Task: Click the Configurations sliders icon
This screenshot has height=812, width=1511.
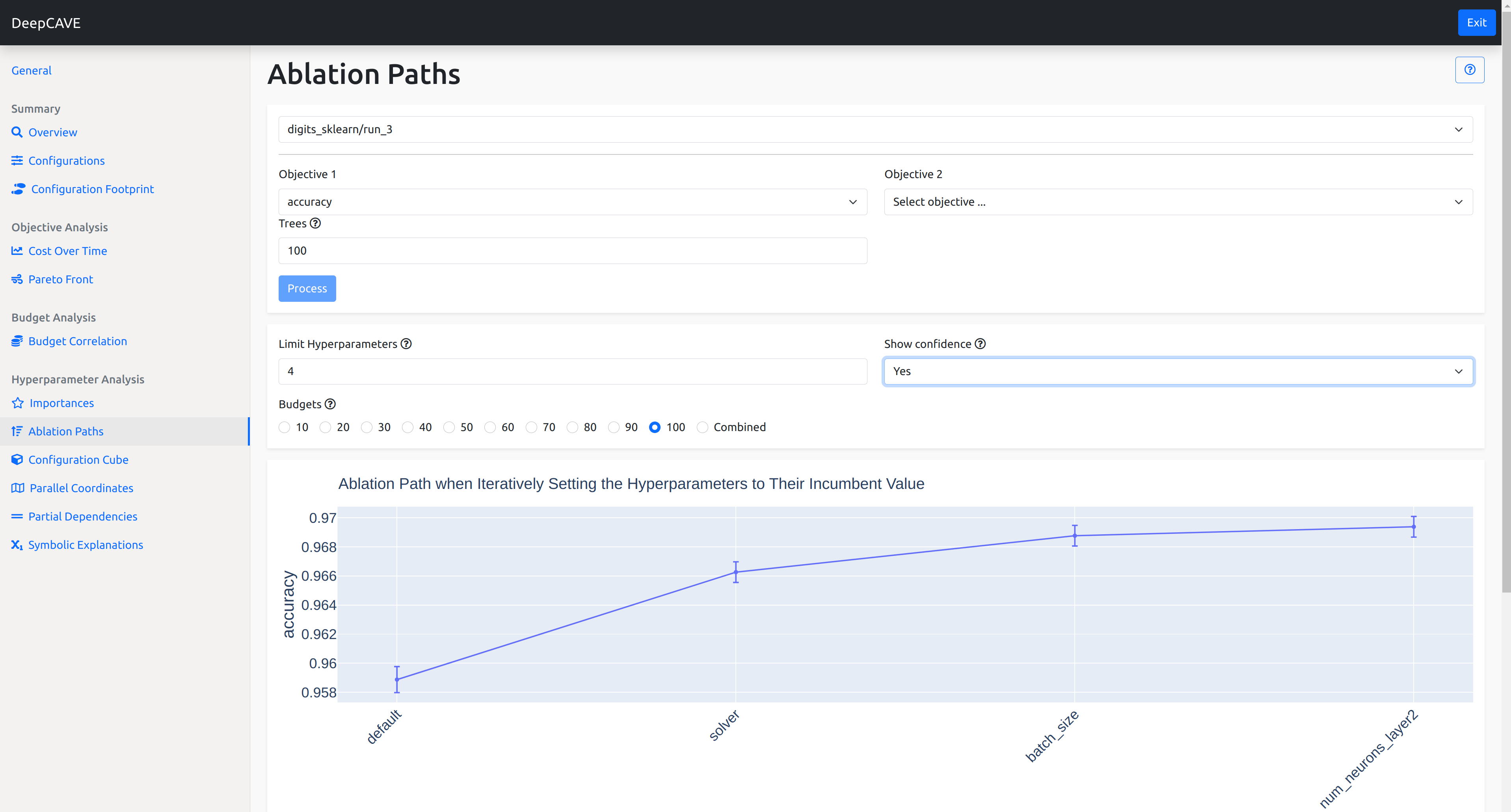Action: [x=17, y=160]
